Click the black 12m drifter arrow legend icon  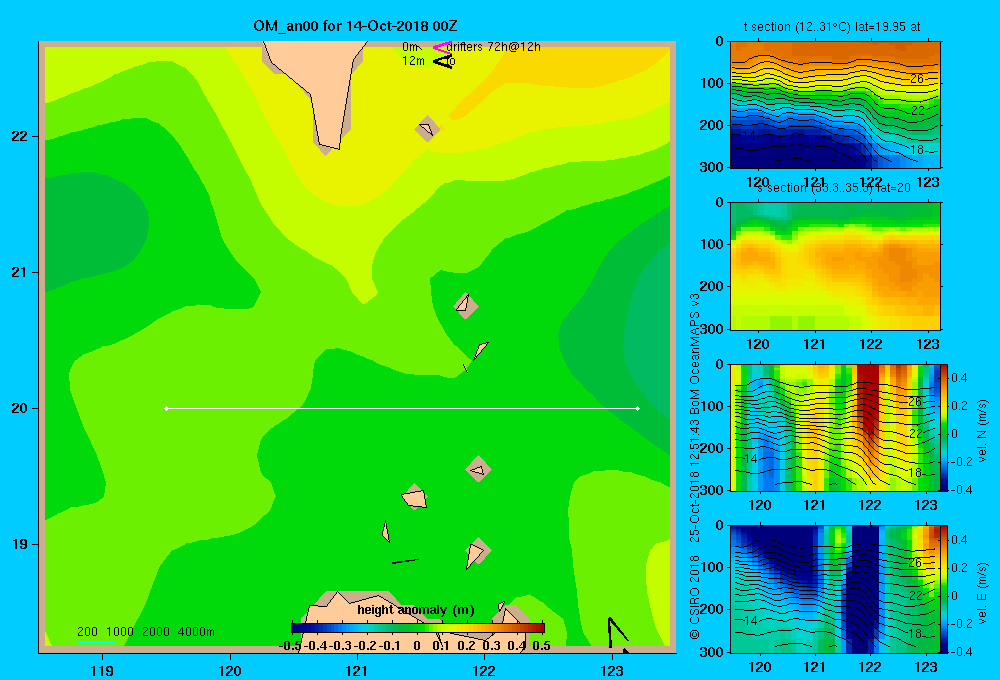click(443, 61)
